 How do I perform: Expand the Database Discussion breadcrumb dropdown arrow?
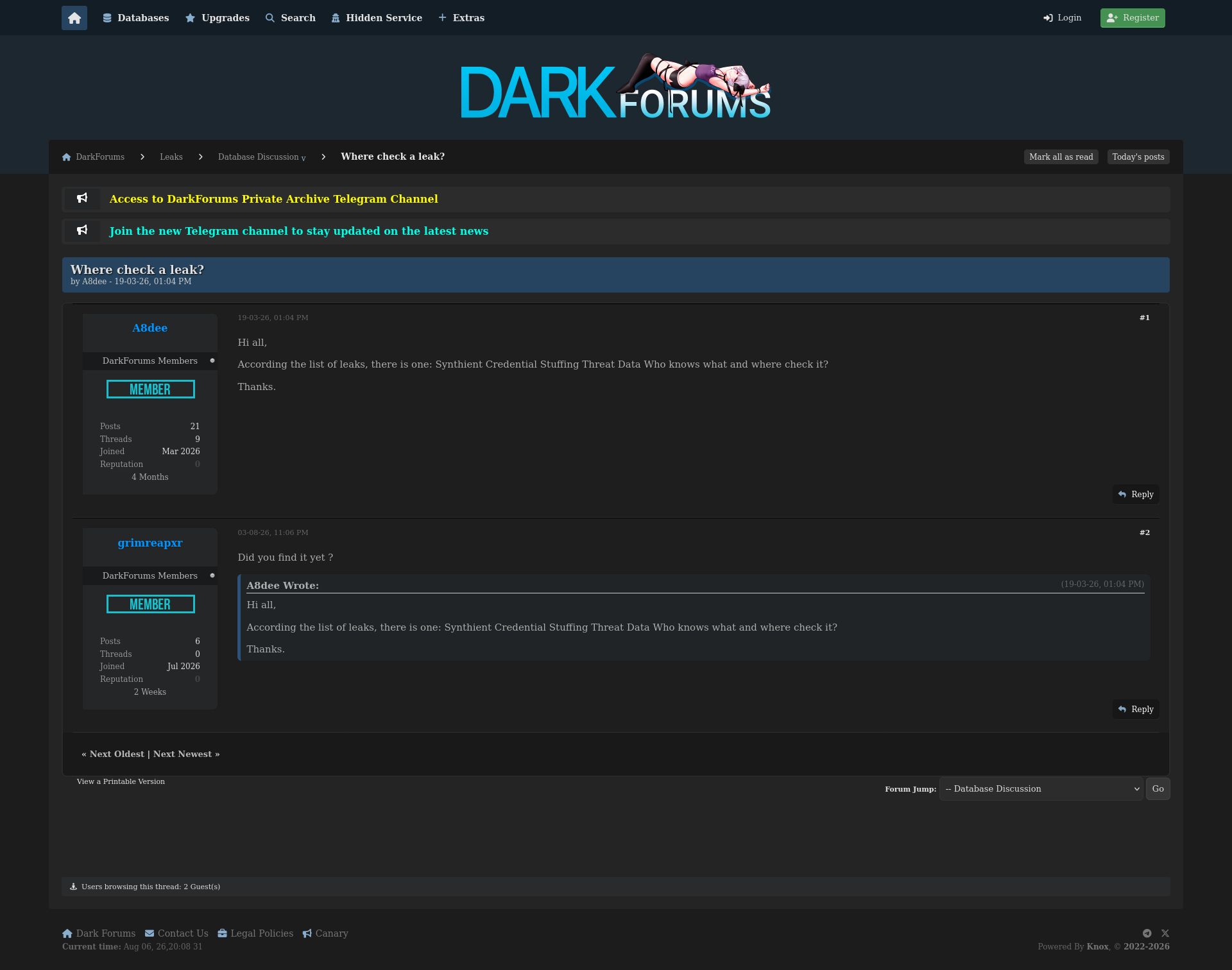tap(304, 158)
